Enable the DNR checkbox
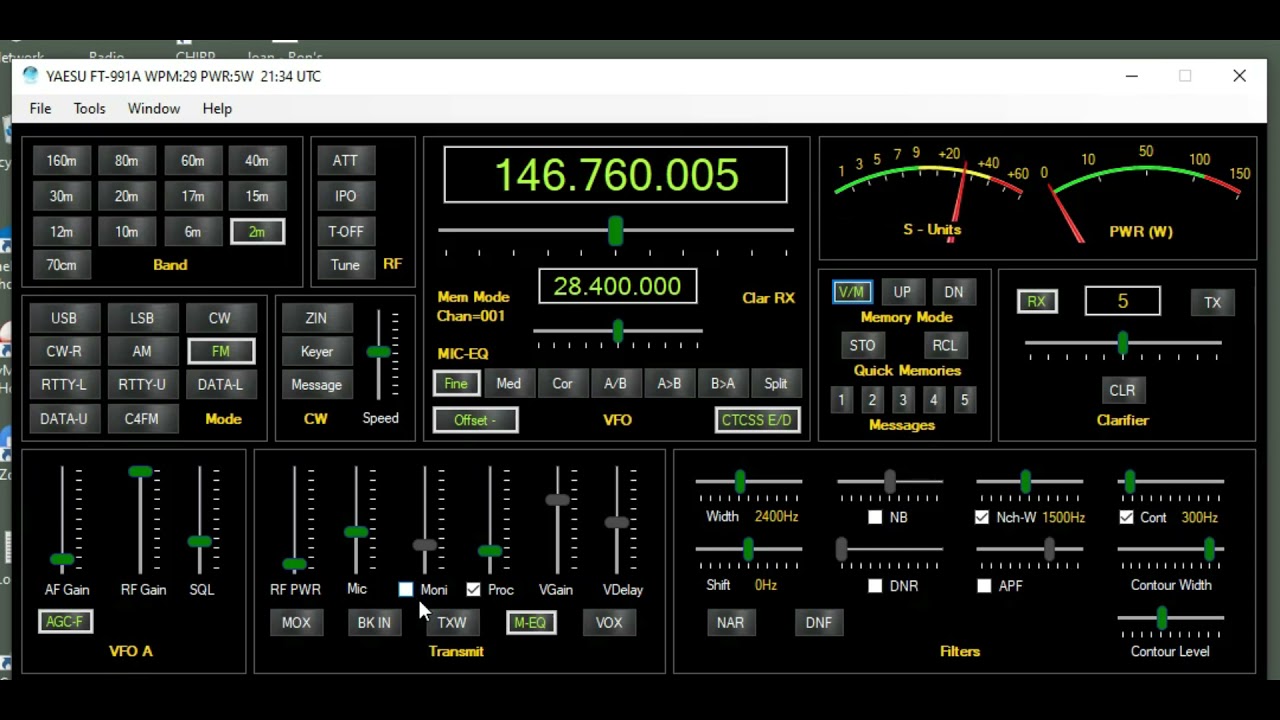Image resolution: width=1280 pixels, height=720 pixels. [x=875, y=586]
